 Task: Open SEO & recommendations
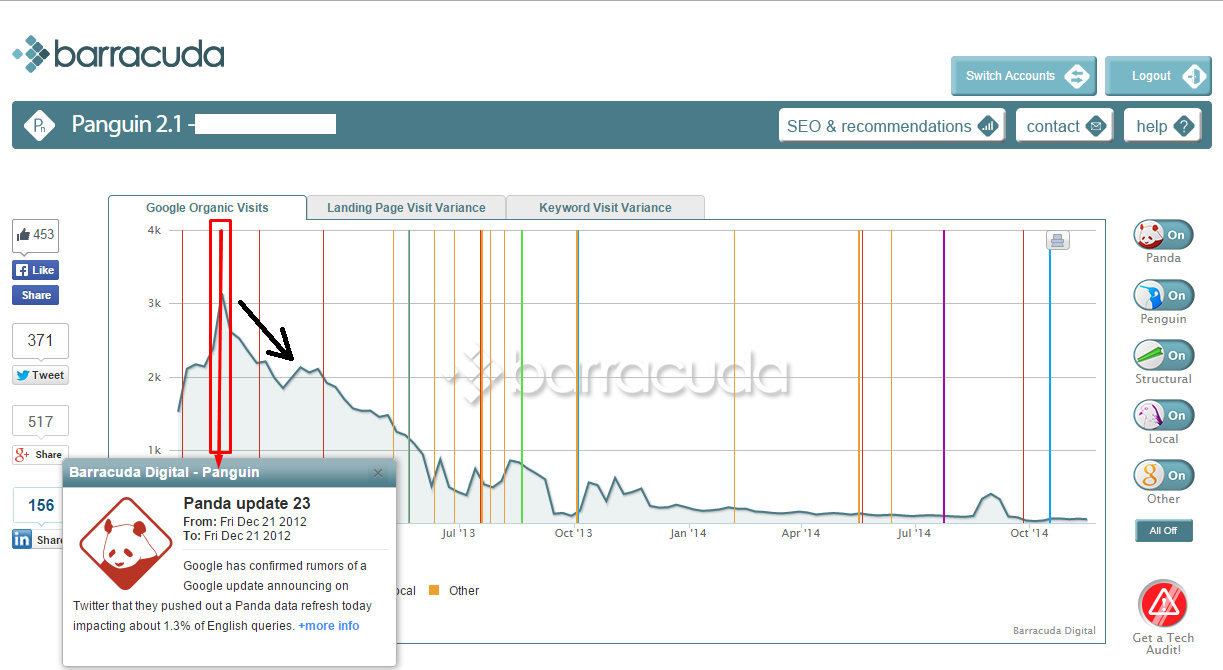click(892, 126)
